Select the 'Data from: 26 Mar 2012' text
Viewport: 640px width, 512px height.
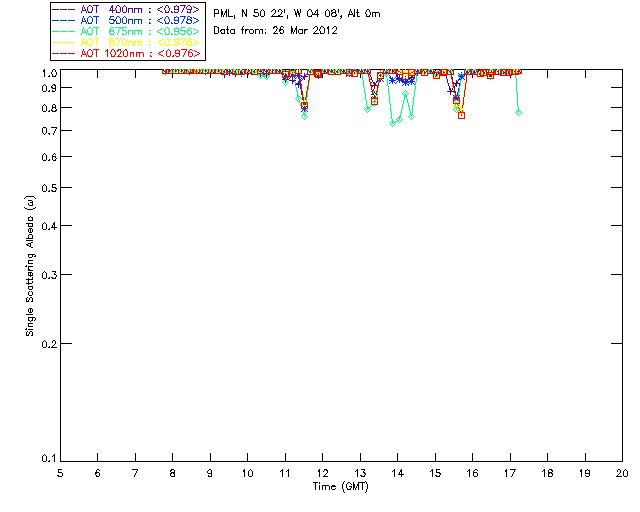click(x=275, y=31)
